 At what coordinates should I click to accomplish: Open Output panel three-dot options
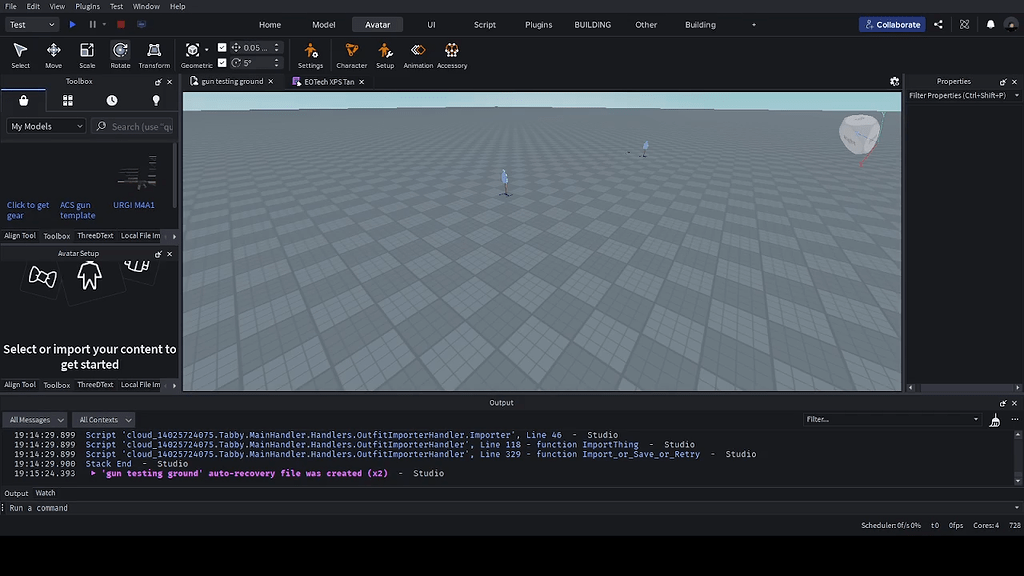point(1015,420)
